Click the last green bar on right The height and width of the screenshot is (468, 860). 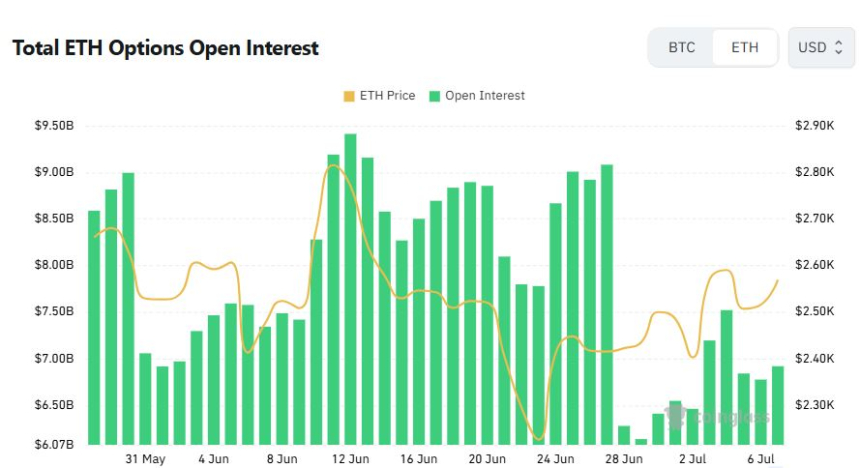[x=778, y=405]
